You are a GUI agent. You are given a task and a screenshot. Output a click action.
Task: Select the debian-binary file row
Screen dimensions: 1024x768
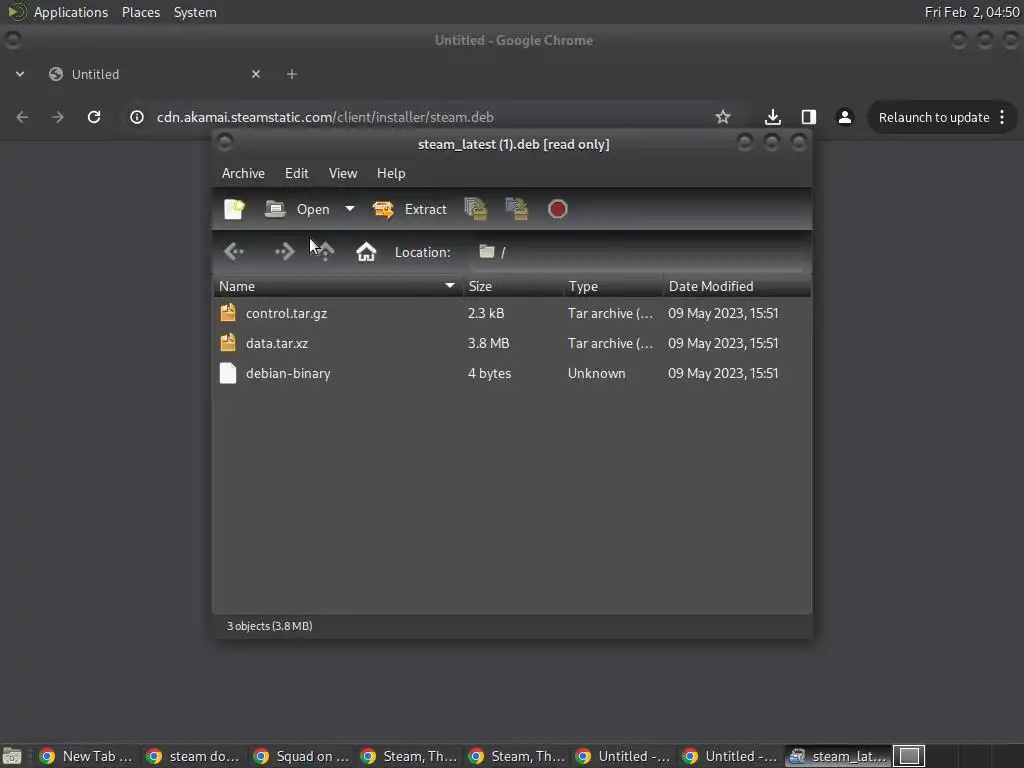click(512, 373)
